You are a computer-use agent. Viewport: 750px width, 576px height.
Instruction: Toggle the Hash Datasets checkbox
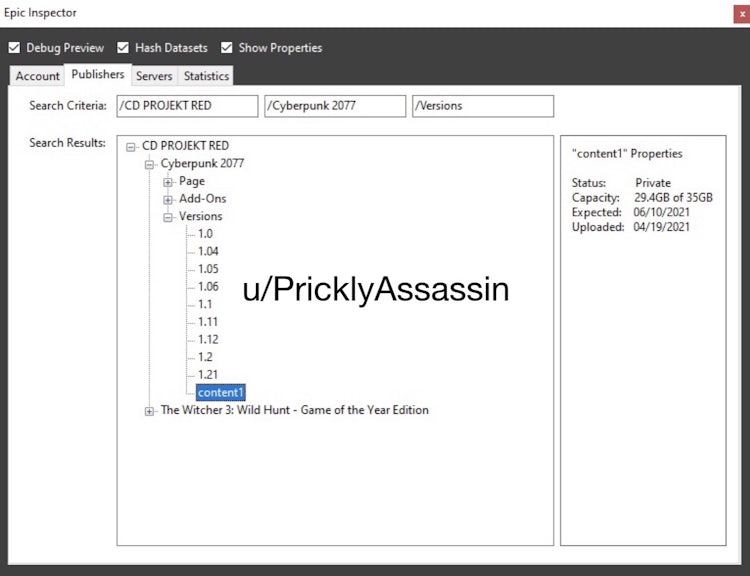pyautogui.click(x=123, y=48)
